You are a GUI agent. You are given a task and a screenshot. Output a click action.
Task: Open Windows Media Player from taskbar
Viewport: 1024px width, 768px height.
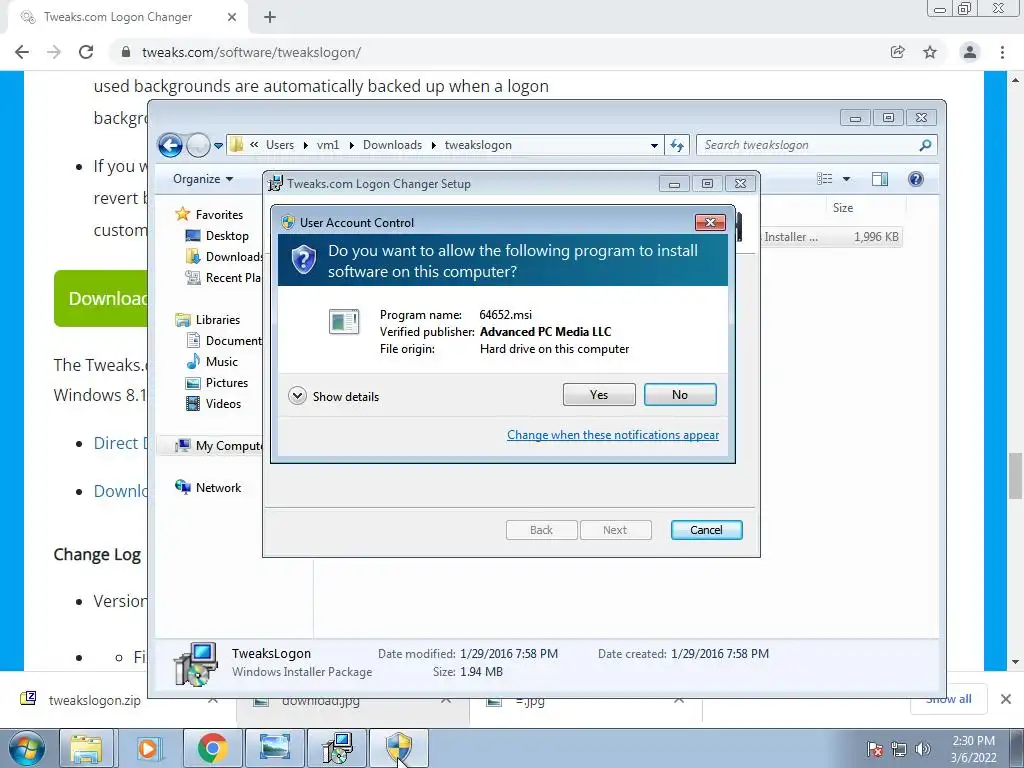pyautogui.click(x=148, y=748)
